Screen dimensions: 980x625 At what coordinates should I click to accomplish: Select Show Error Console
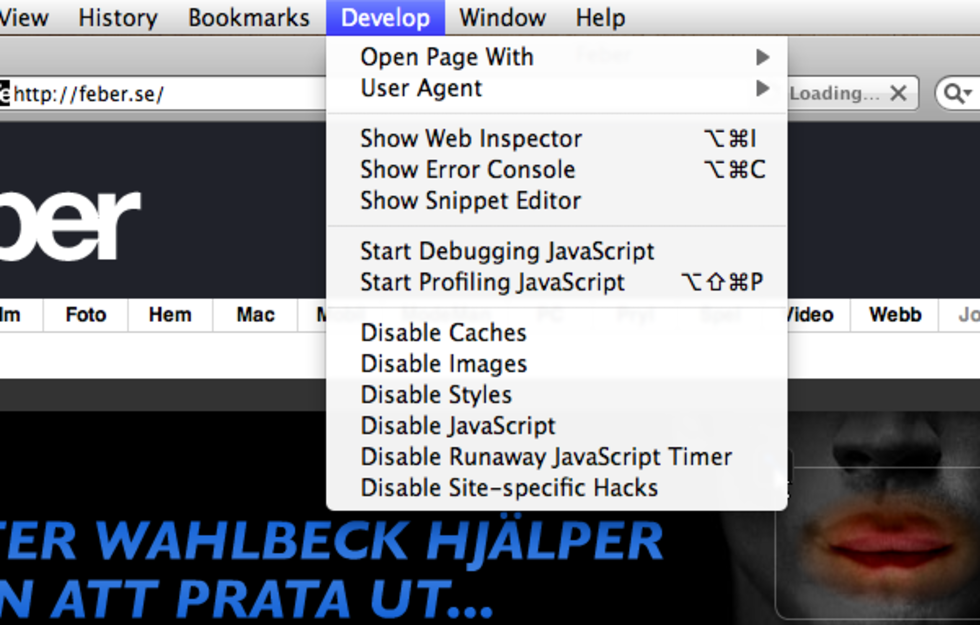coord(468,169)
